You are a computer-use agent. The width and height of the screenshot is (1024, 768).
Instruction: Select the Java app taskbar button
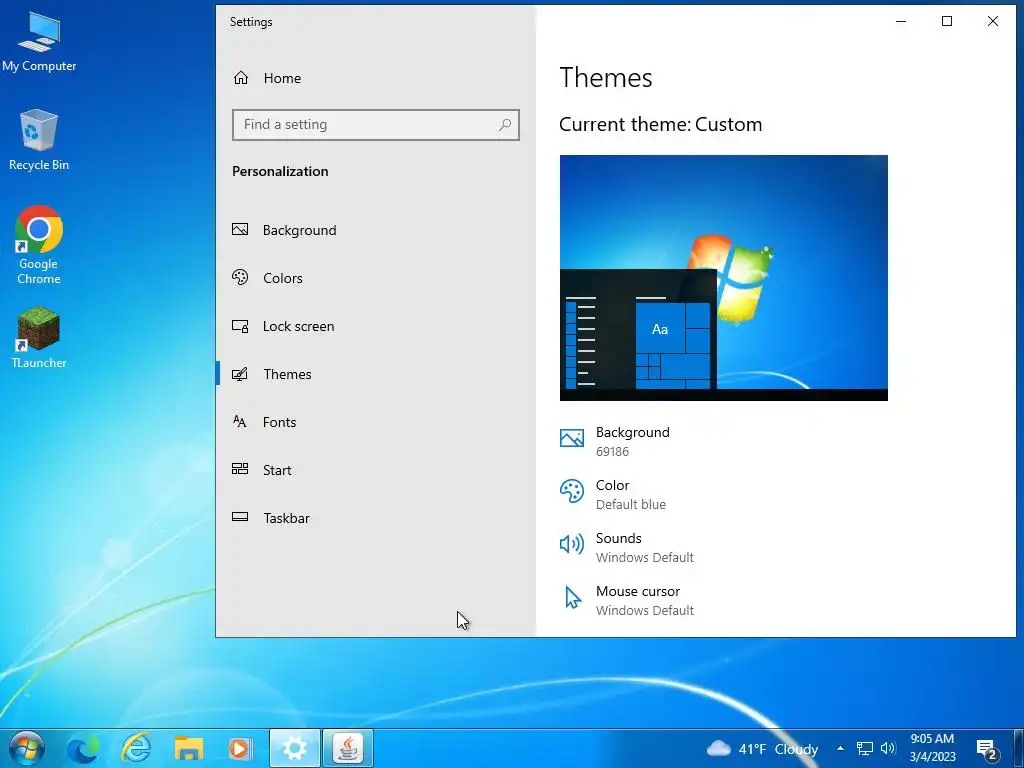point(348,748)
